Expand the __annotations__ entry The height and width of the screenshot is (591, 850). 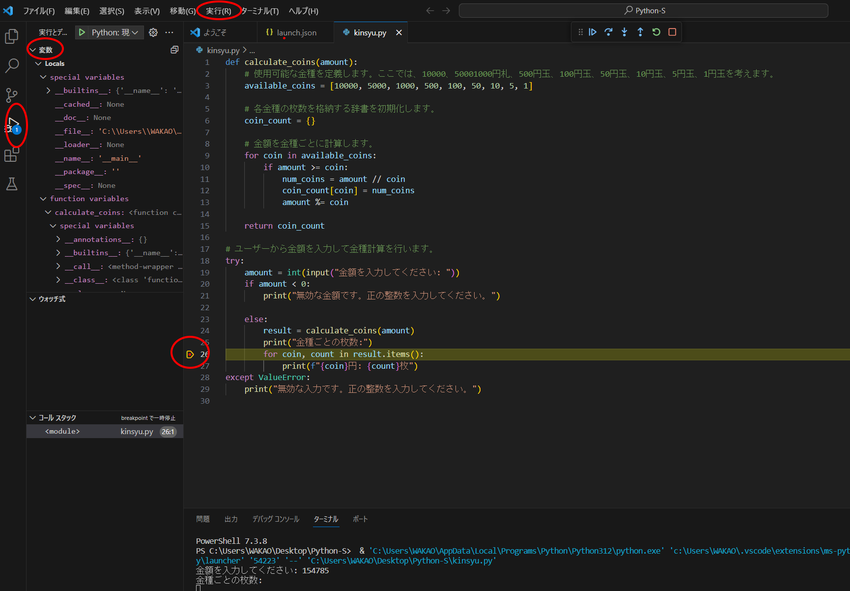pos(58,239)
